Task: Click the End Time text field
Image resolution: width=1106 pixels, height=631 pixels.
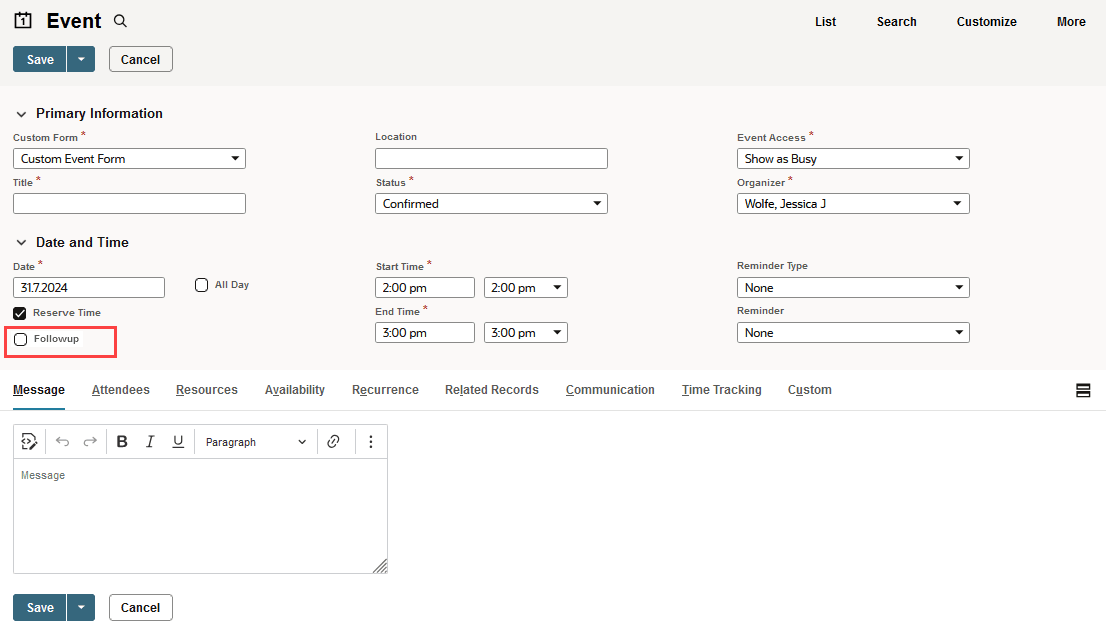Action: [425, 333]
